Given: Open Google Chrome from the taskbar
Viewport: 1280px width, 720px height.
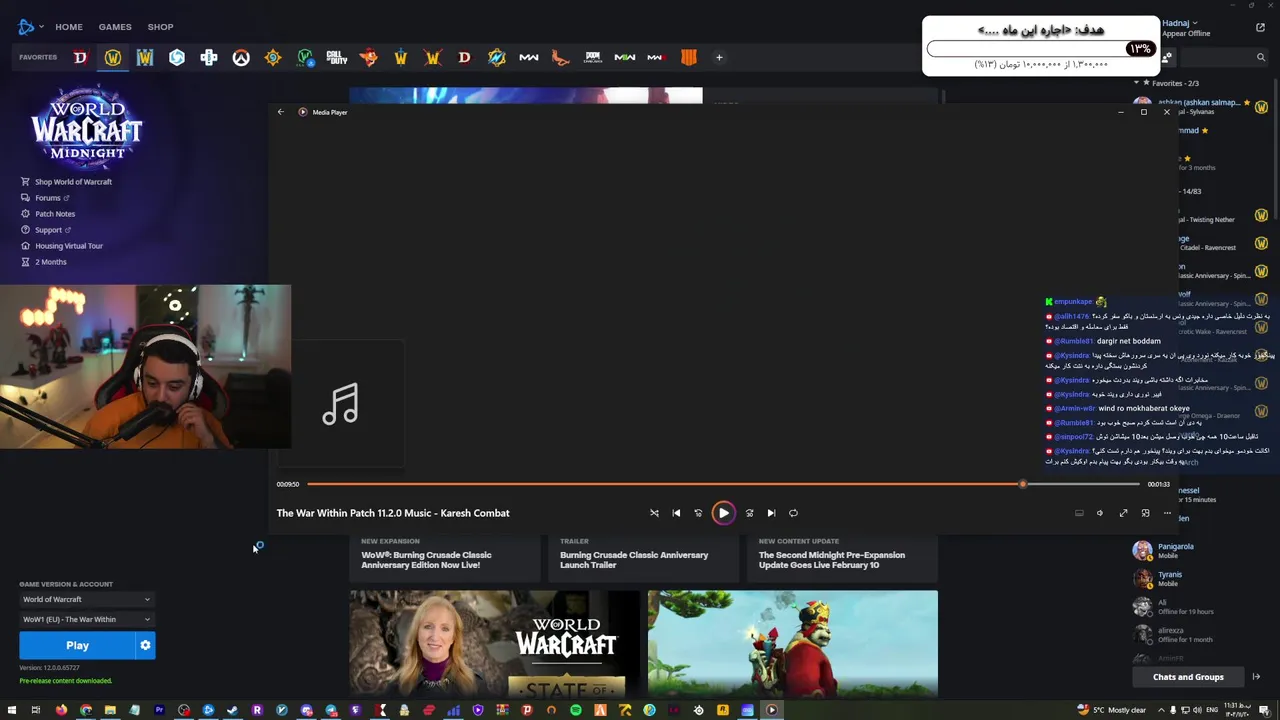Looking at the screenshot, I should 86,710.
